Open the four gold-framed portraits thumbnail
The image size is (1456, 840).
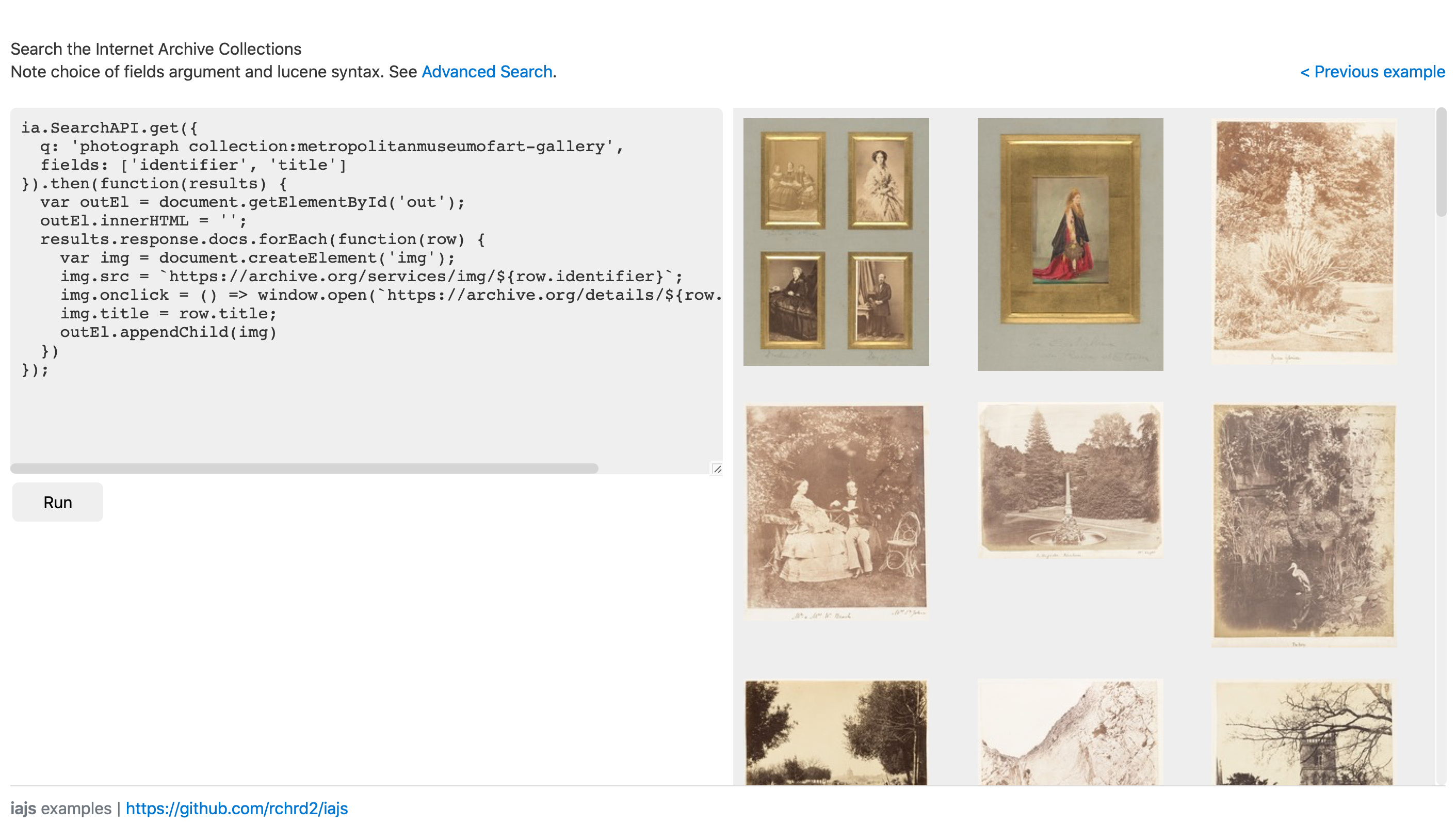(835, 241)
